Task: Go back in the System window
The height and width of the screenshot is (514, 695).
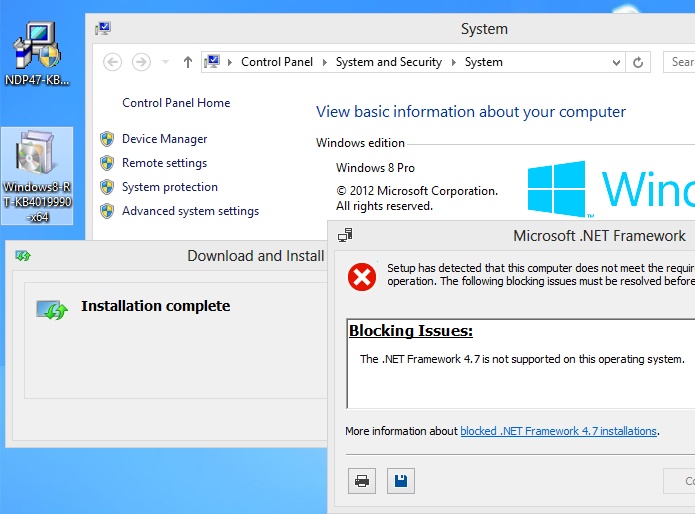Action: [x=113, y=62]
